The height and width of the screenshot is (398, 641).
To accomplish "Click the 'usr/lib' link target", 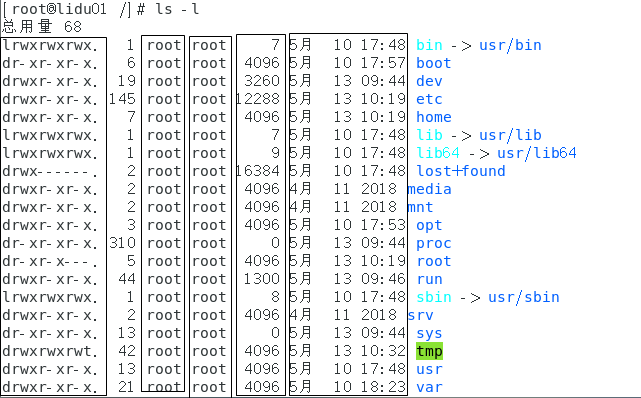I will tap(510, 135).
